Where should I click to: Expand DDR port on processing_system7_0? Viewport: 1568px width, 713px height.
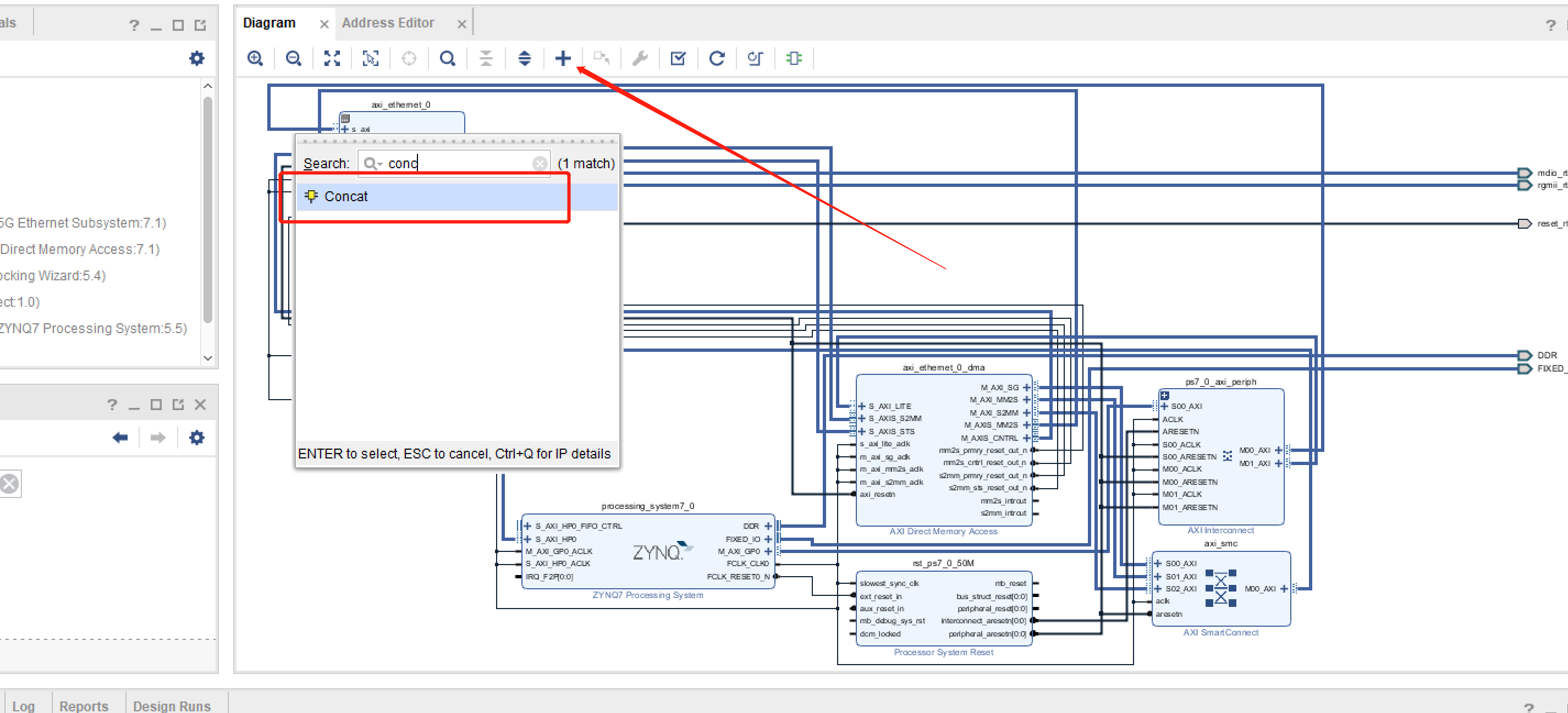[768, 526]
